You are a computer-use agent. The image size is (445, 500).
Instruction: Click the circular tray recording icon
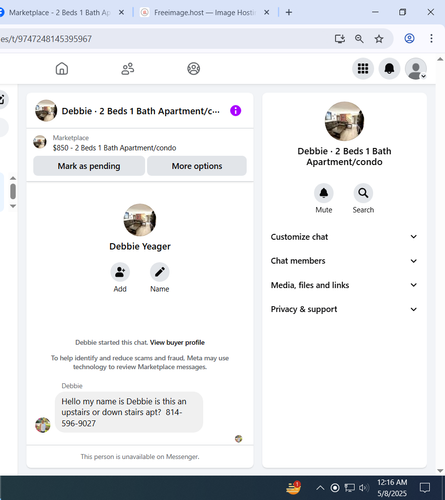pos(335,488)
